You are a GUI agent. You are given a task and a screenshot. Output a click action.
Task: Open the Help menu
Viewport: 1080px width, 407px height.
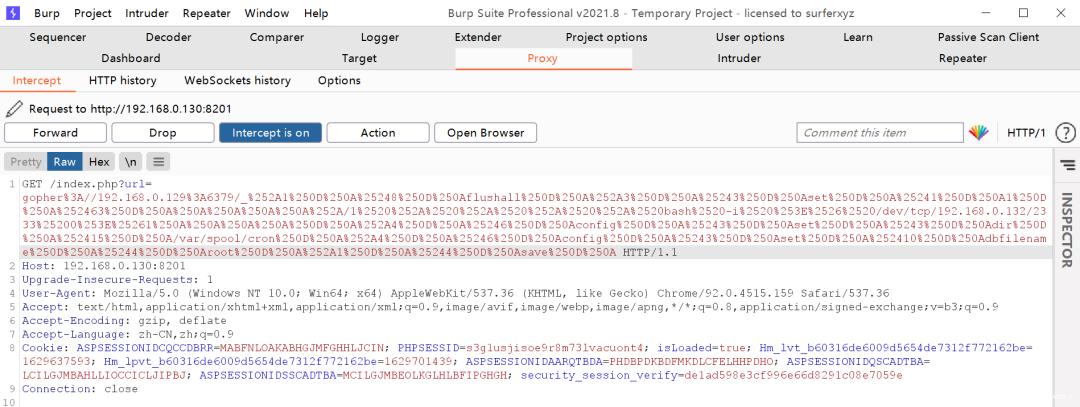(x=316, y=13)
